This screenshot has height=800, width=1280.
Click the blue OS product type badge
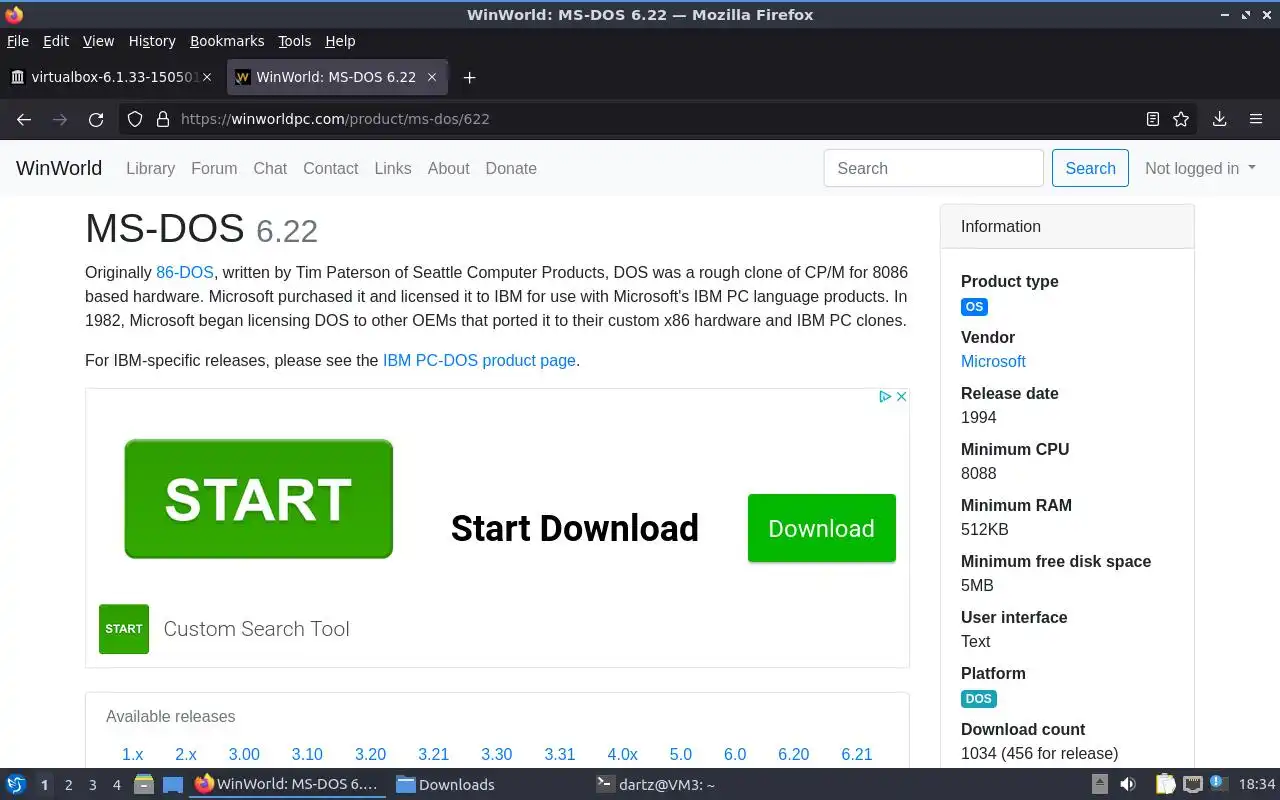click(974, 307)
